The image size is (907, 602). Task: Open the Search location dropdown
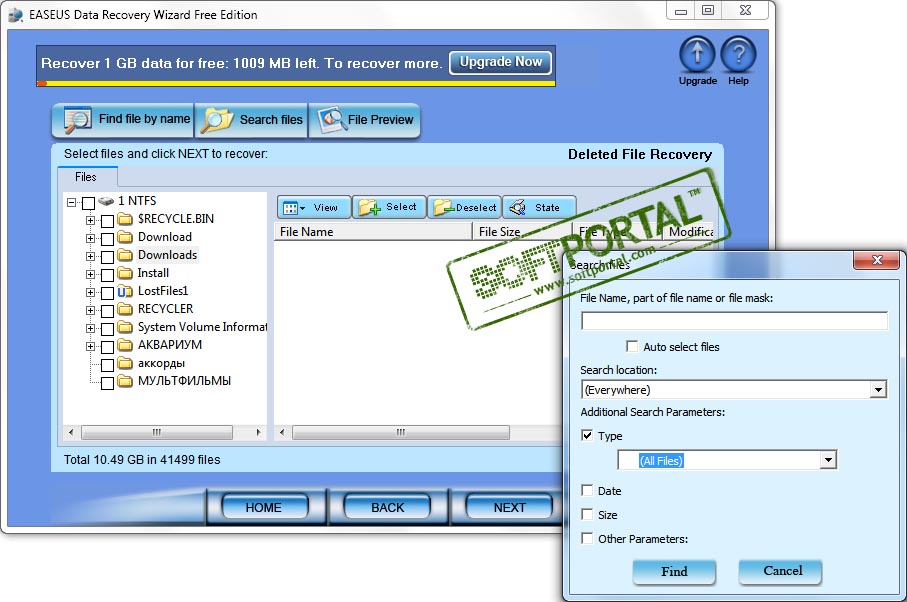click(878, 390)
